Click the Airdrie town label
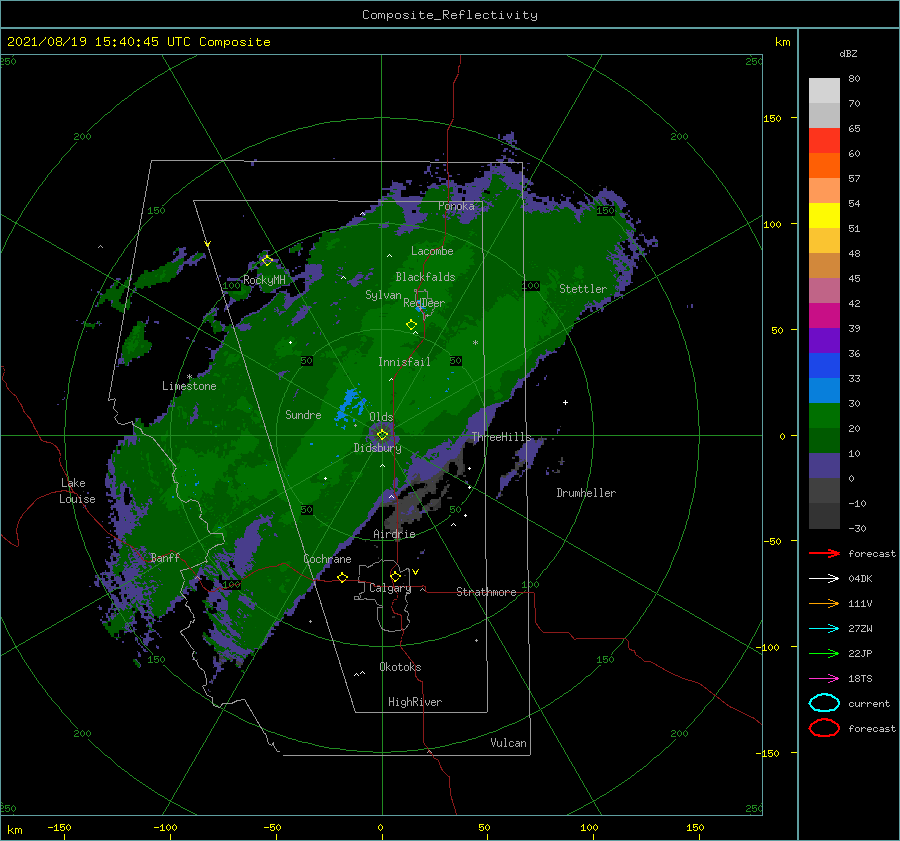This screenshot has height=841, width=900. coord(394,534)
